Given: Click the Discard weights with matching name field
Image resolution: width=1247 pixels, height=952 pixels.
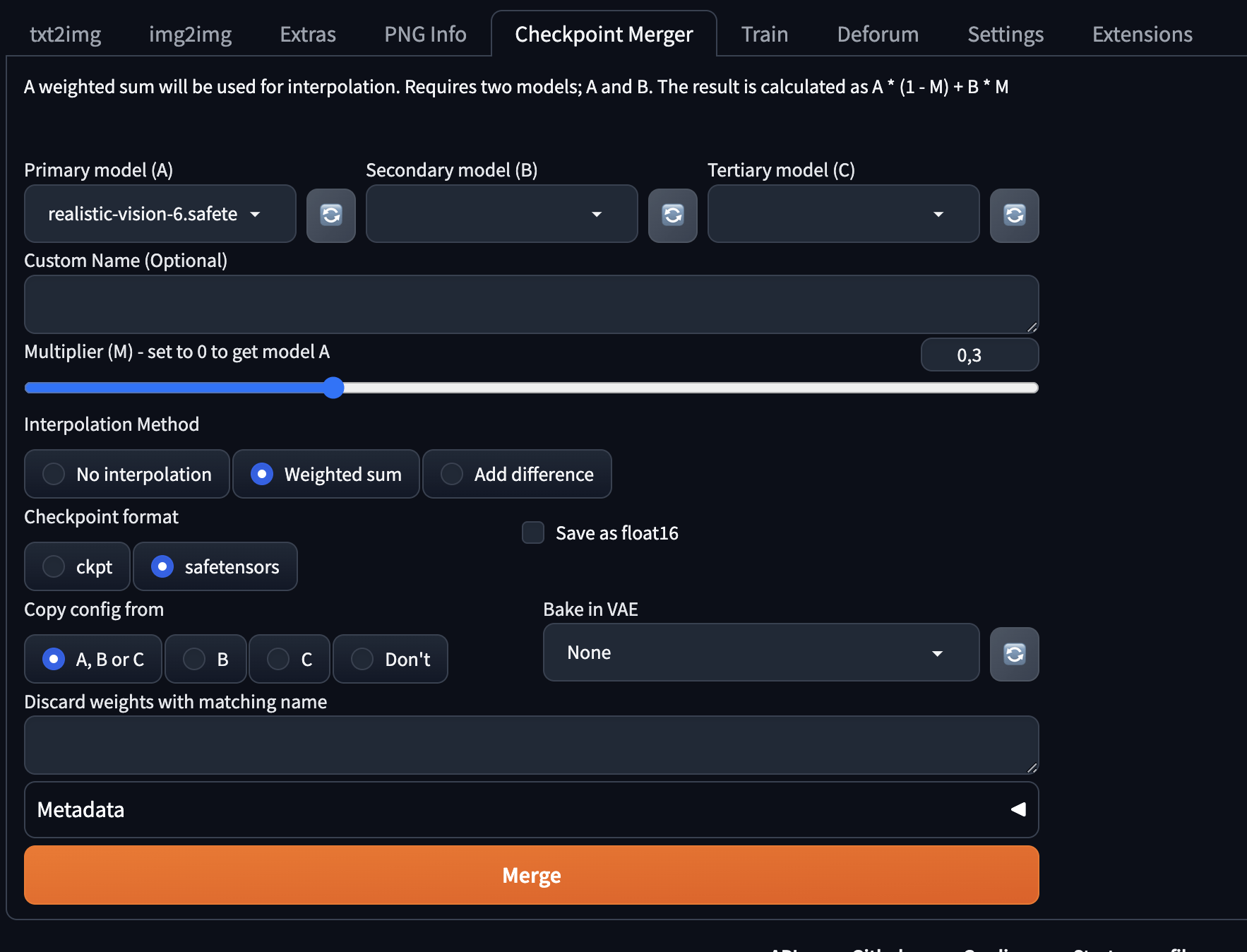Looking at the screenshot, I should tap(531, 745).
